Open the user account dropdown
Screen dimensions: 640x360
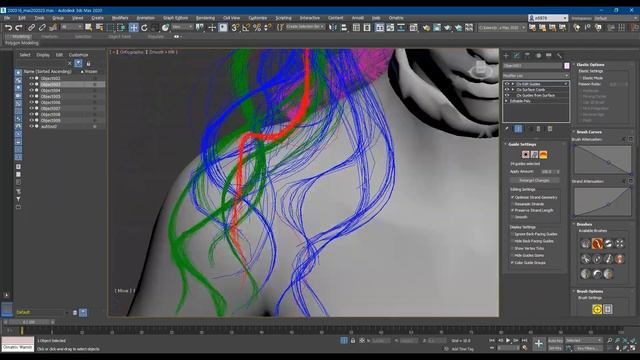click(x=548, y=18)
